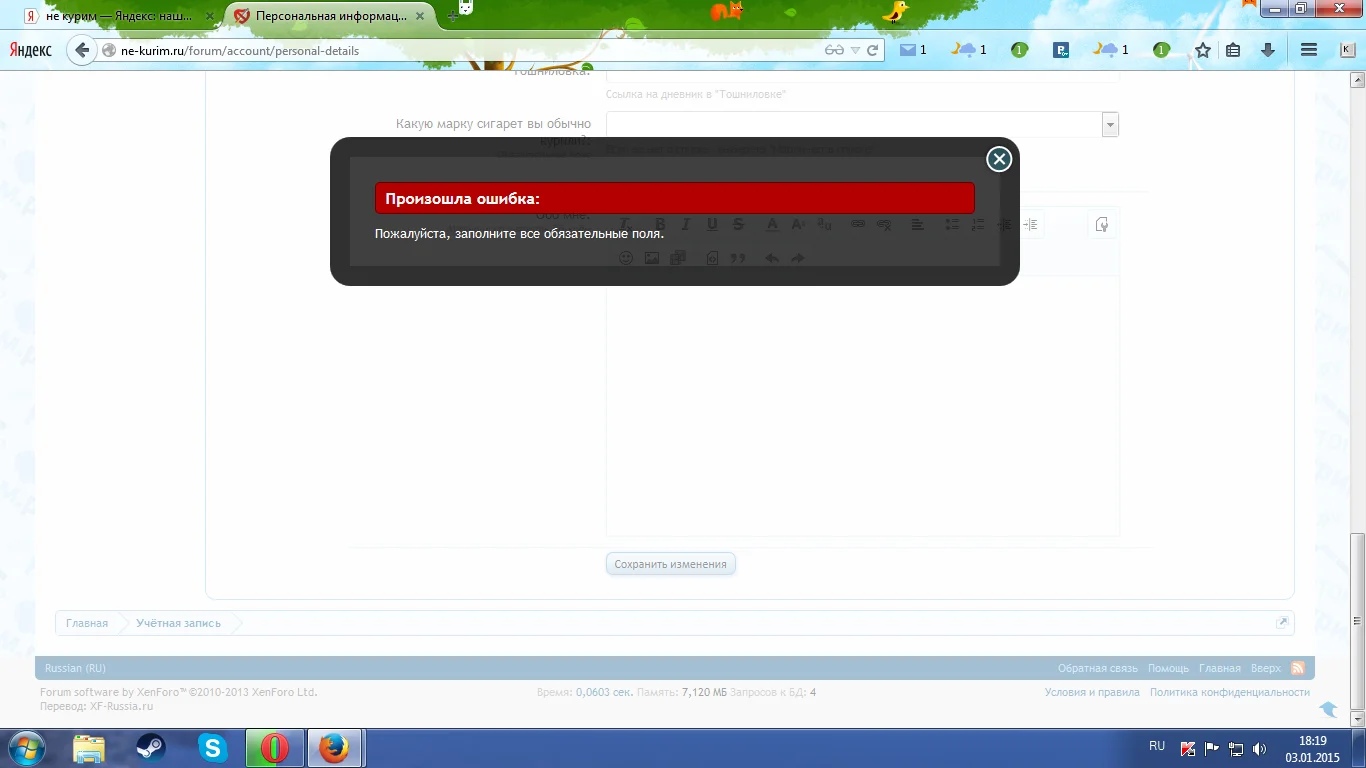Click 'Главная' link in the footer
This screenshot has width=1366, height=768.
[1220, 668]
